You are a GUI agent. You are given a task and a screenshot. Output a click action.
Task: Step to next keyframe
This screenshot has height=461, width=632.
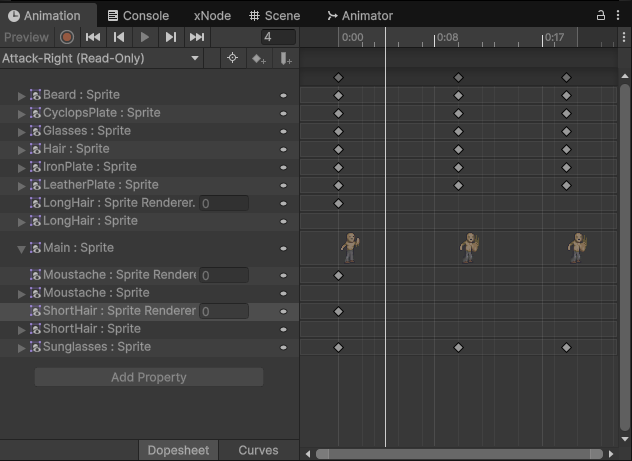click(x=171, y=37)
